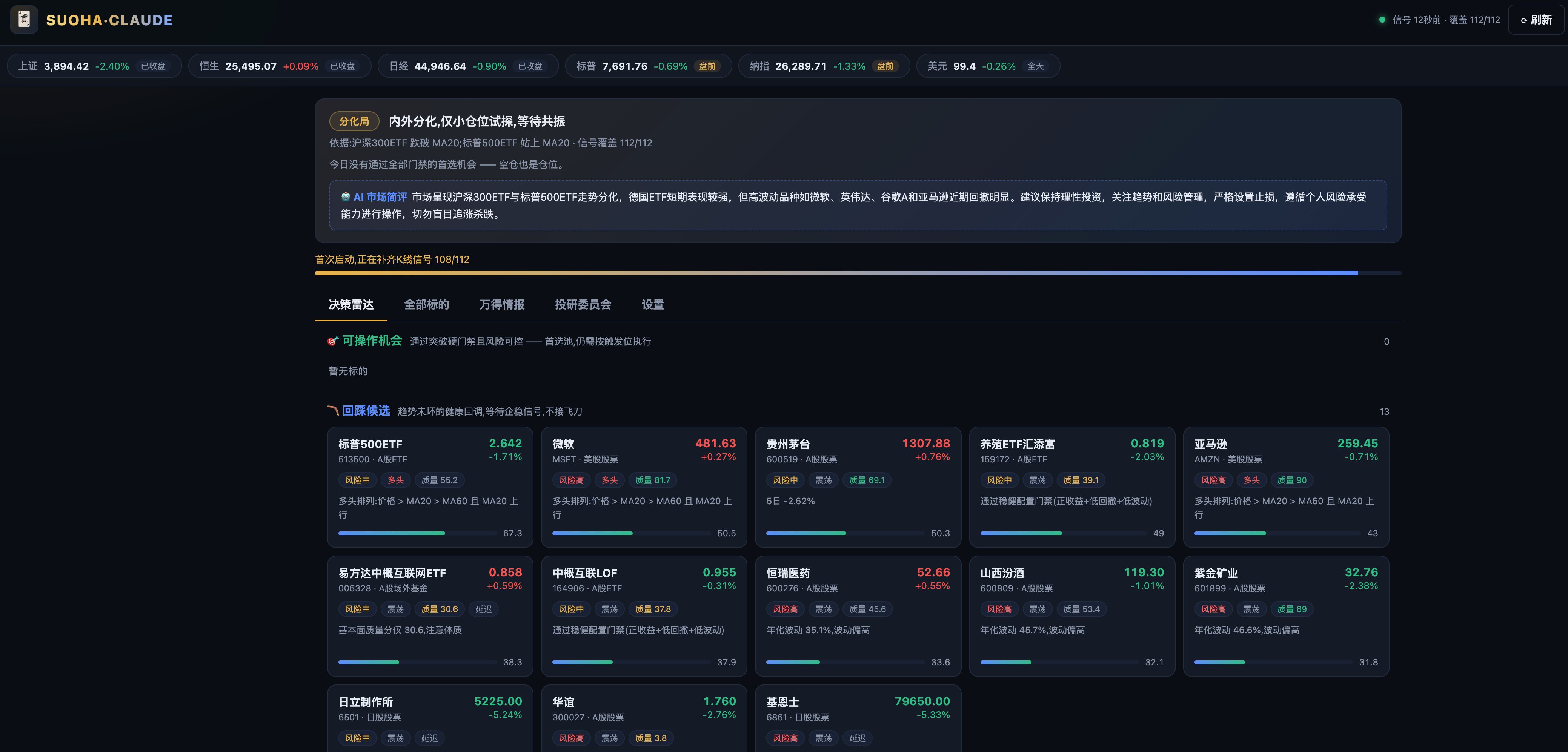
Task: Open the 投研委员会 tab
Action: click(x=583, y=304)
